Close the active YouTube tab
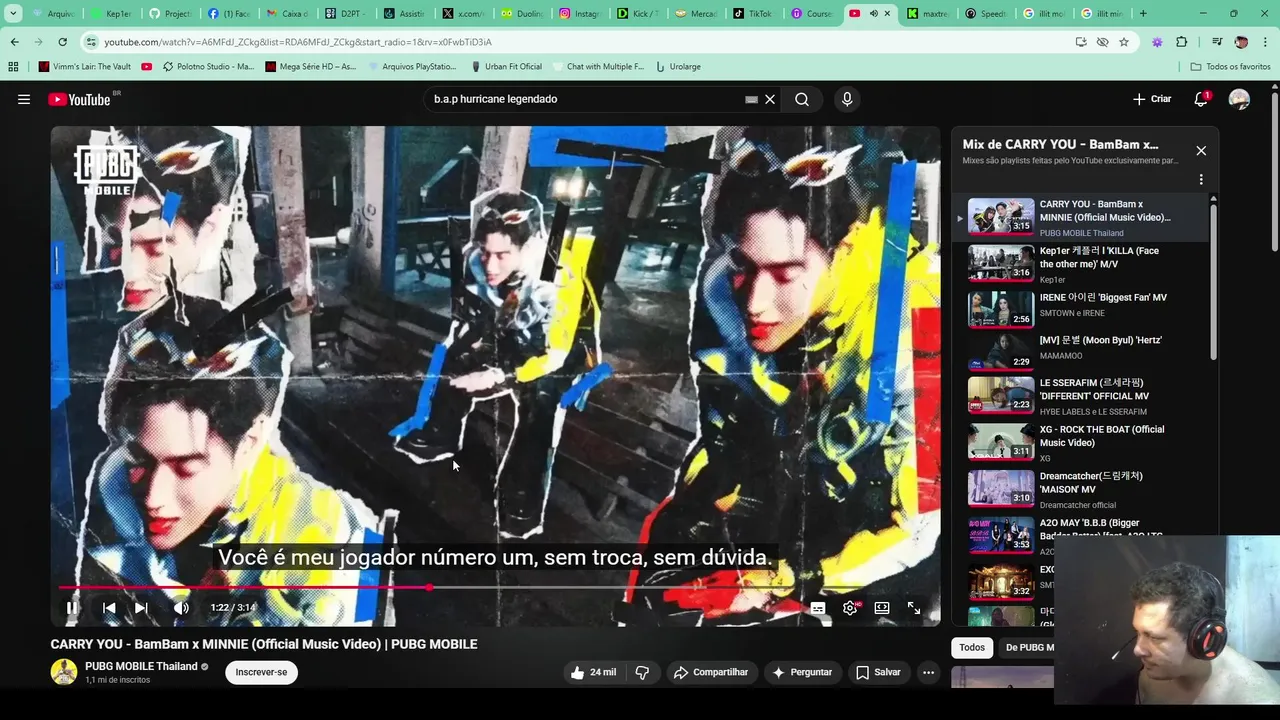 tap(887, 14)
